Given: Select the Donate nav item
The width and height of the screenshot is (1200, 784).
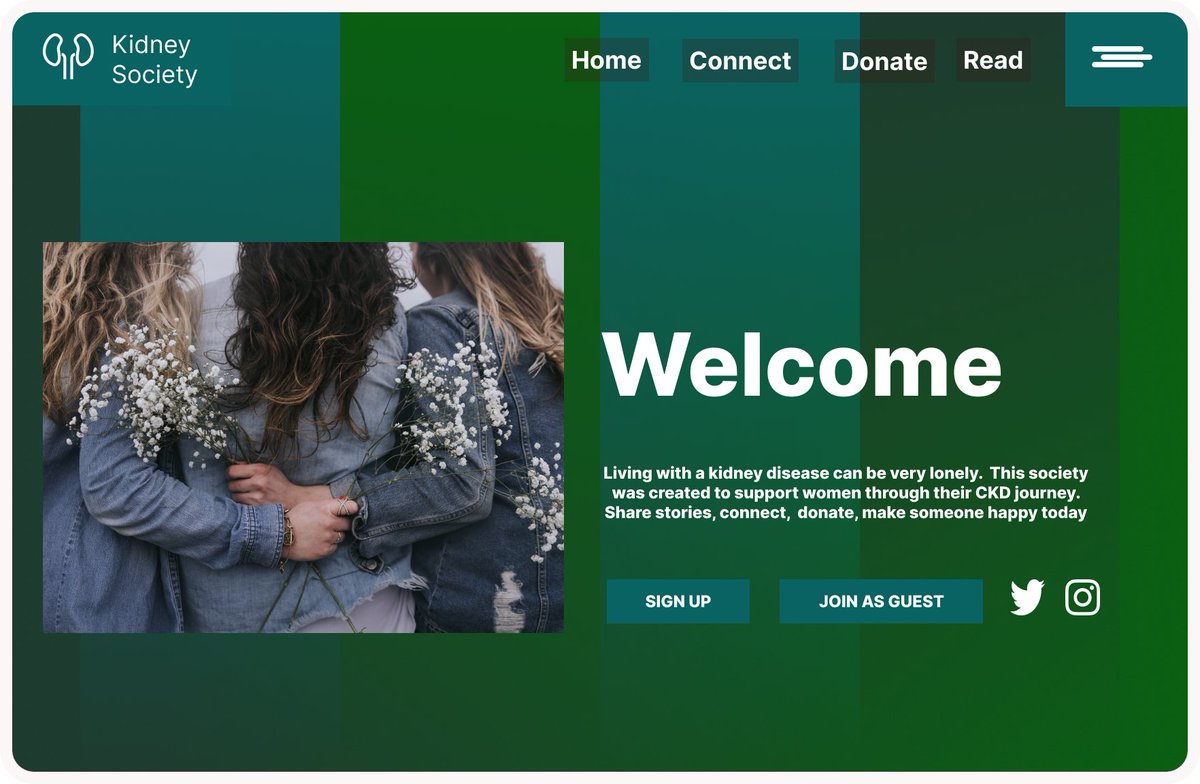Looking at the screenshot, I should pos(884,61).
